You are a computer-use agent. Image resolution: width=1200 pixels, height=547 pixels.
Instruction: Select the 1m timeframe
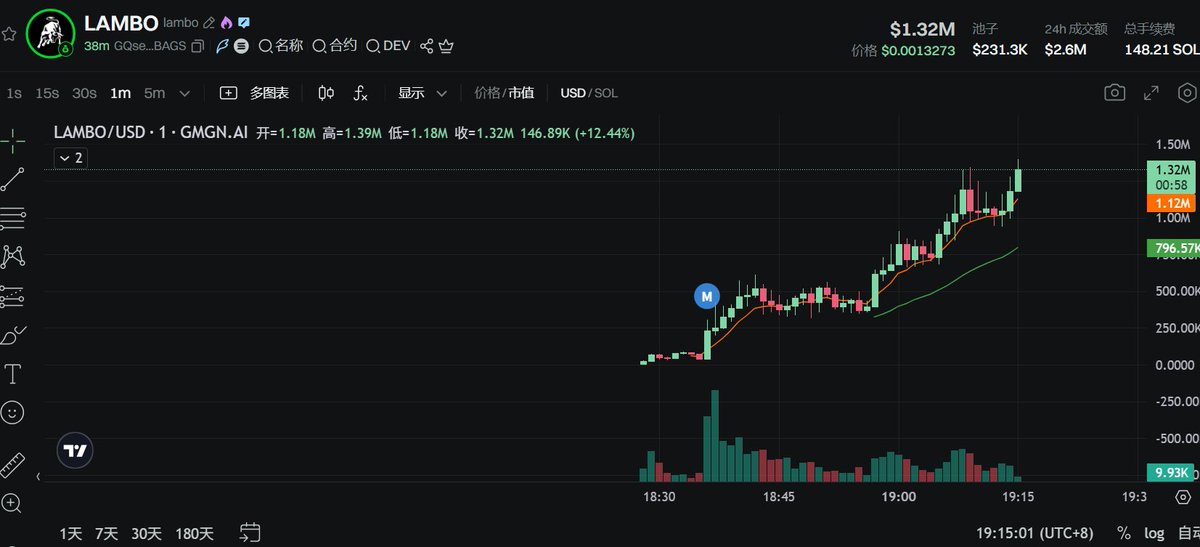pyautogui.click(x=120, y=93)
